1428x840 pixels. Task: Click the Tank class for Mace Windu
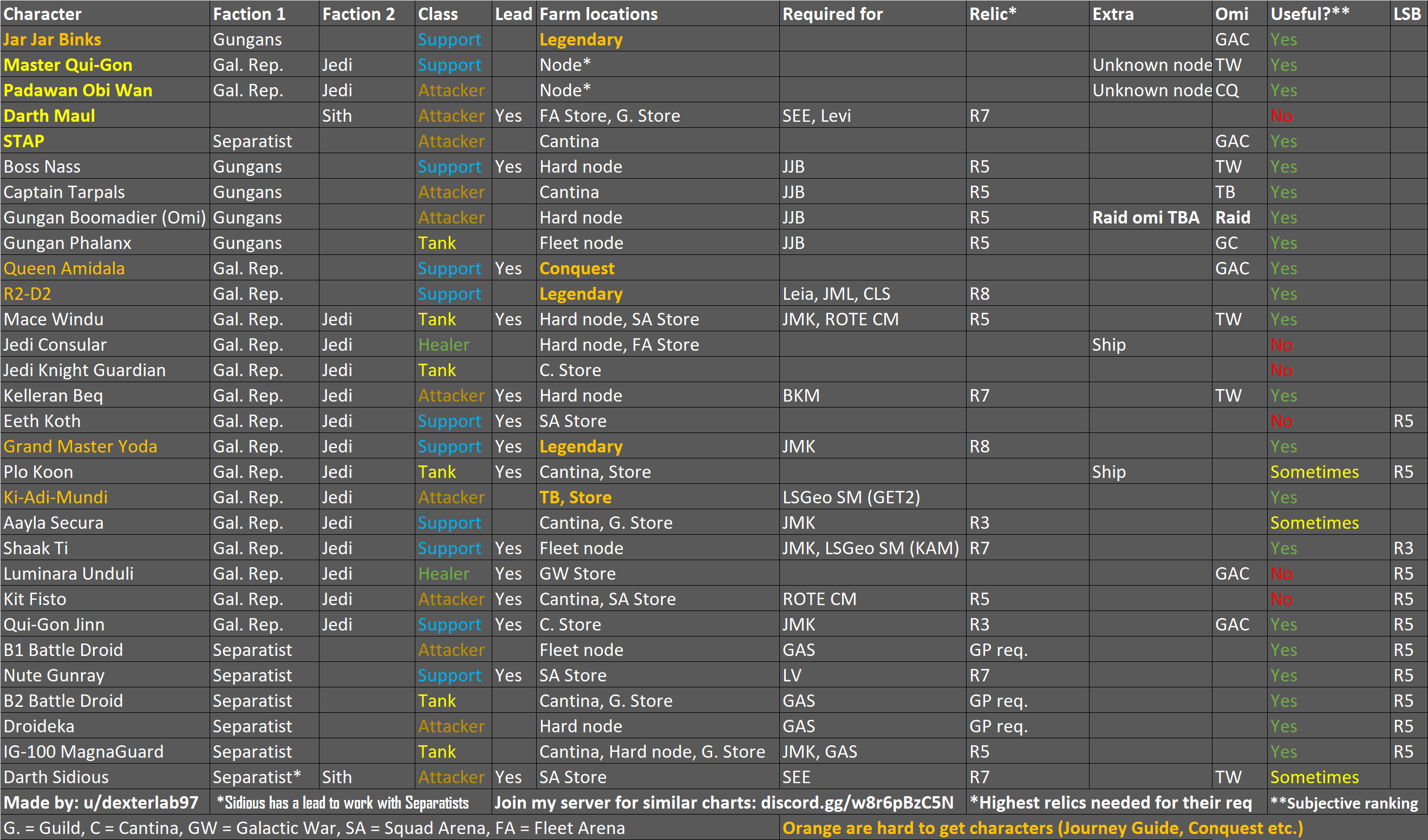437,319
